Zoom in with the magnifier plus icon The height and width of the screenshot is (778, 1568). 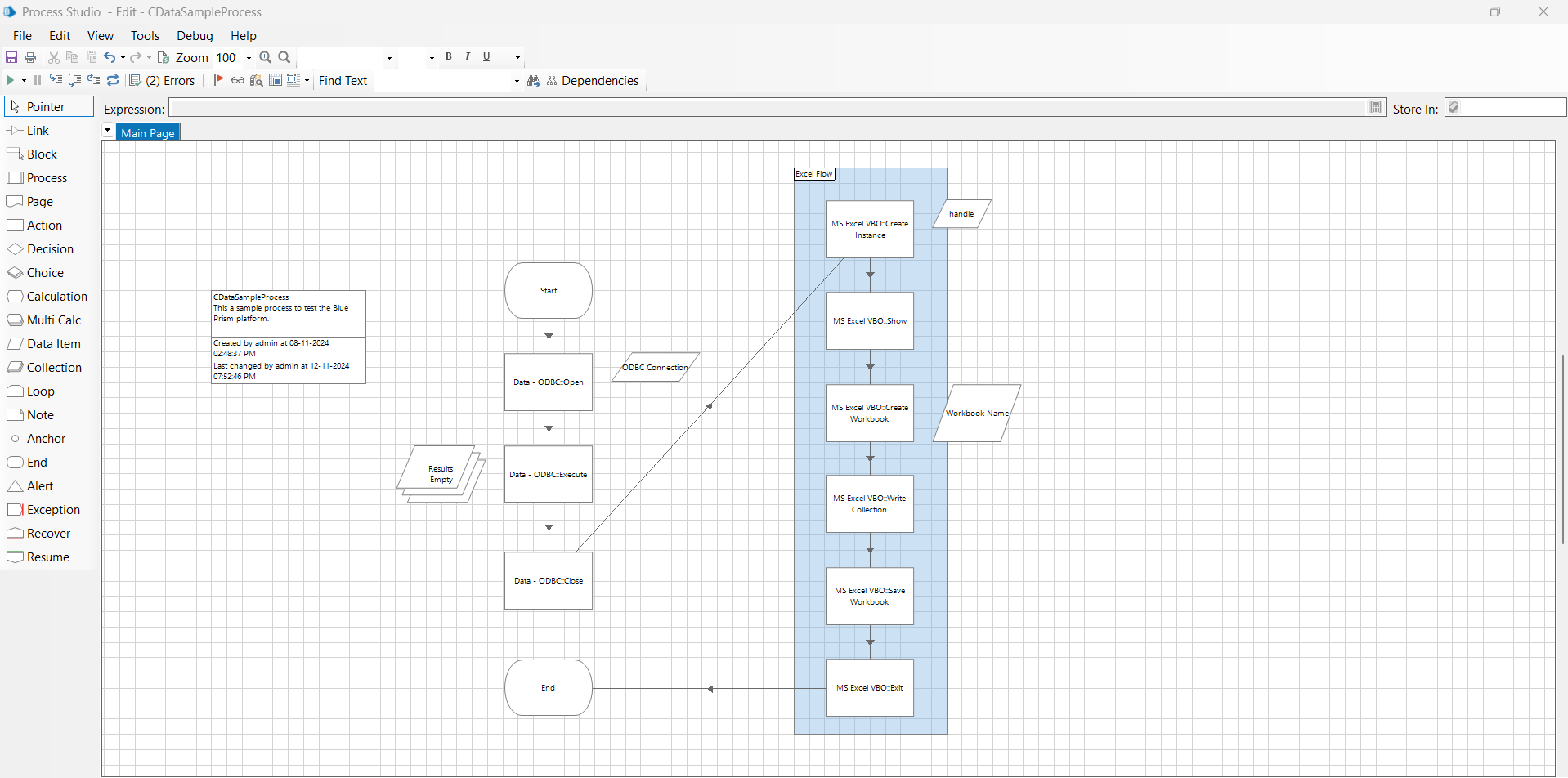[x=266, y=57]
